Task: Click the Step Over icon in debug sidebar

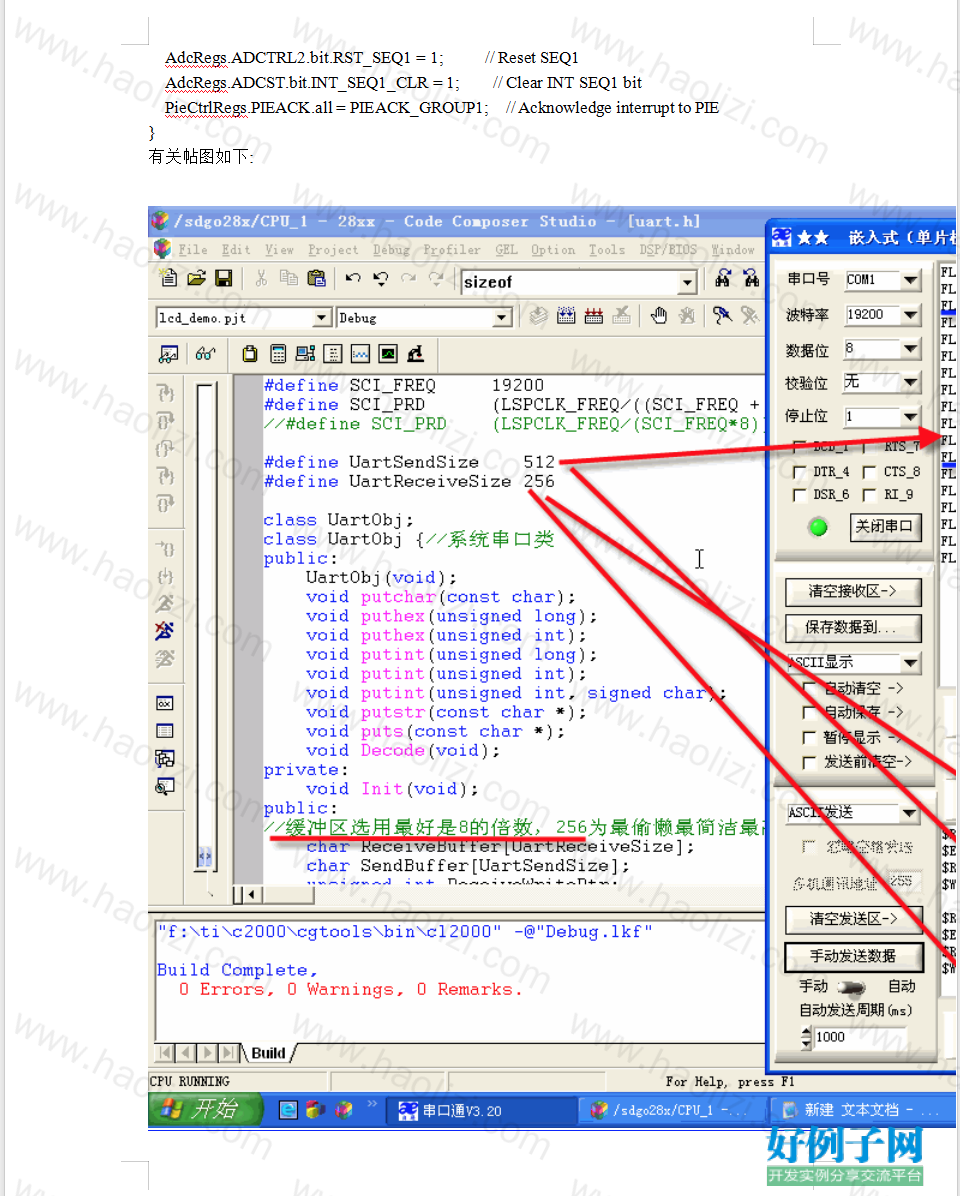Action: pyautogui.click(x=165, y=420)
